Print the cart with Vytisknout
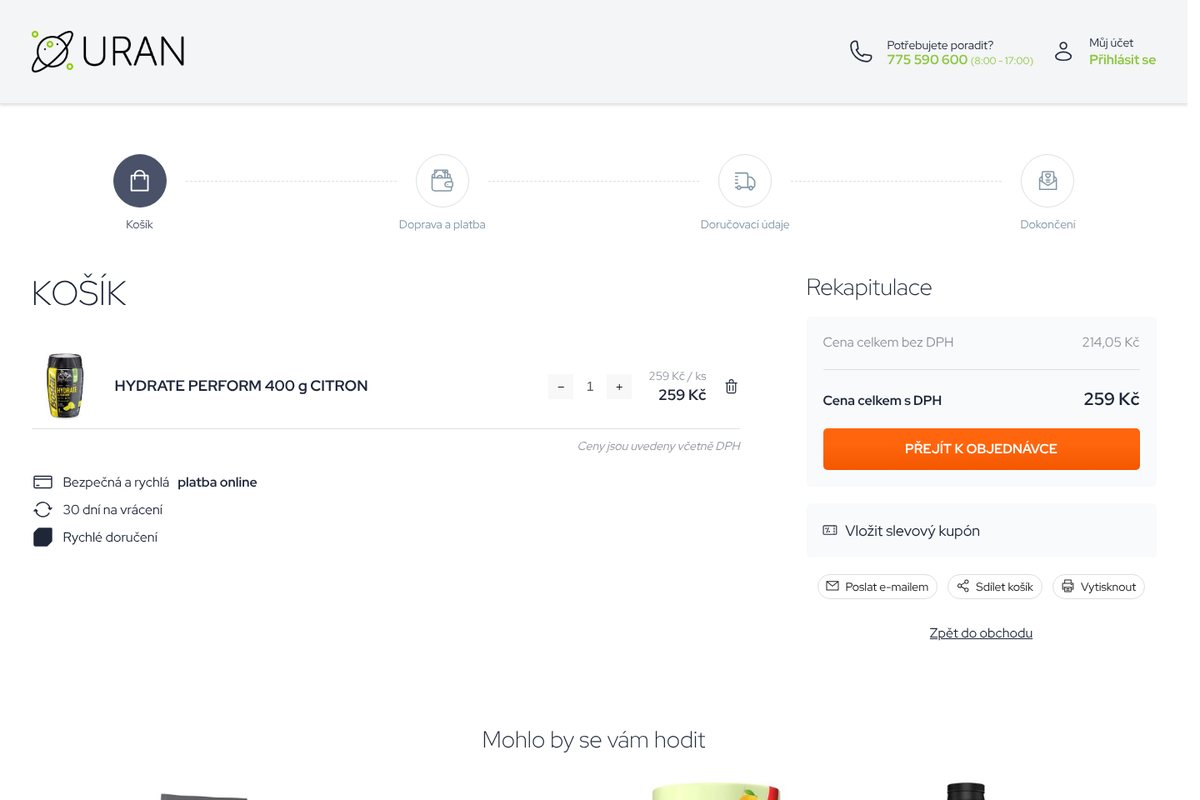 (x=1098, y=587)
